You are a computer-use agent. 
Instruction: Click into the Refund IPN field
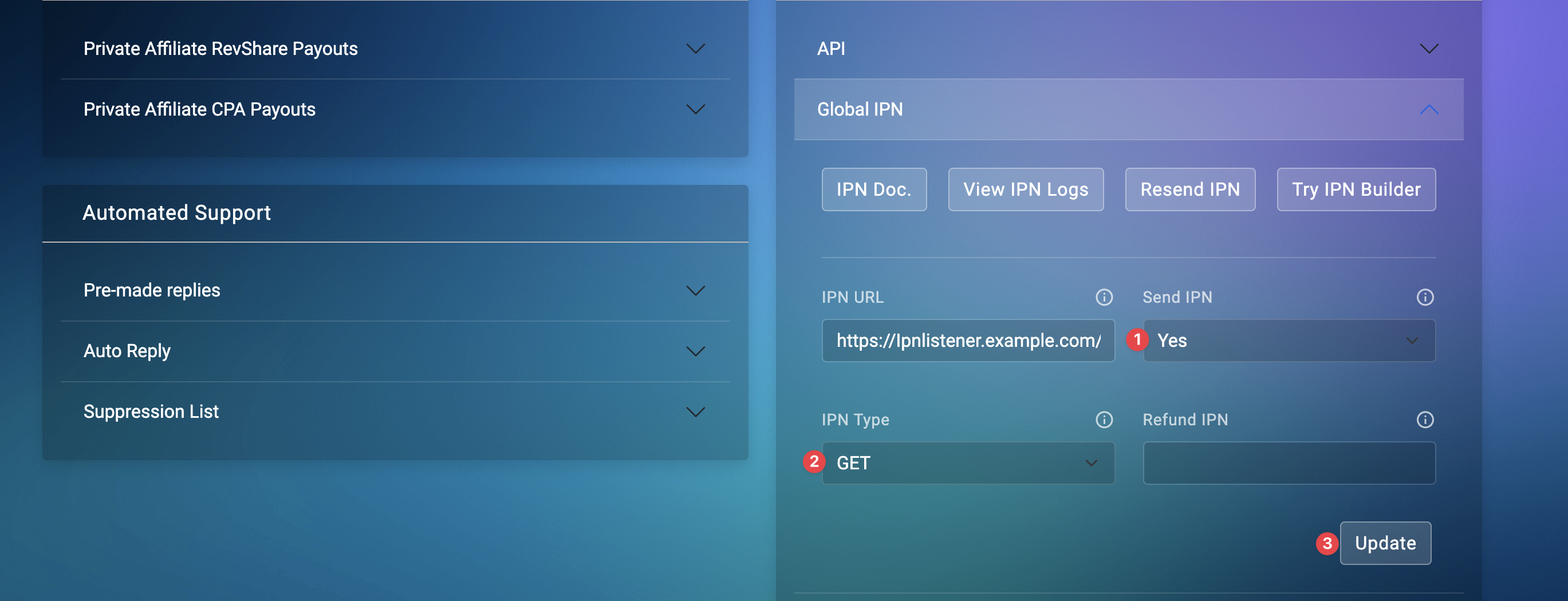1289,463
